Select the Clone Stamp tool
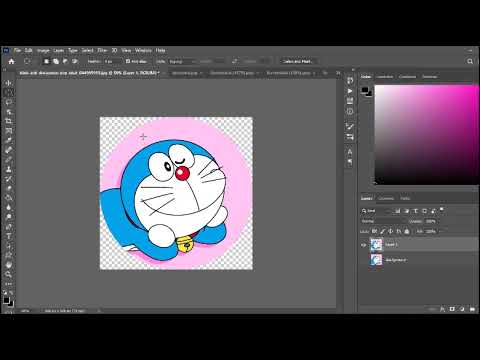This screenshot has width=480, height=360. tap(9, 169)
